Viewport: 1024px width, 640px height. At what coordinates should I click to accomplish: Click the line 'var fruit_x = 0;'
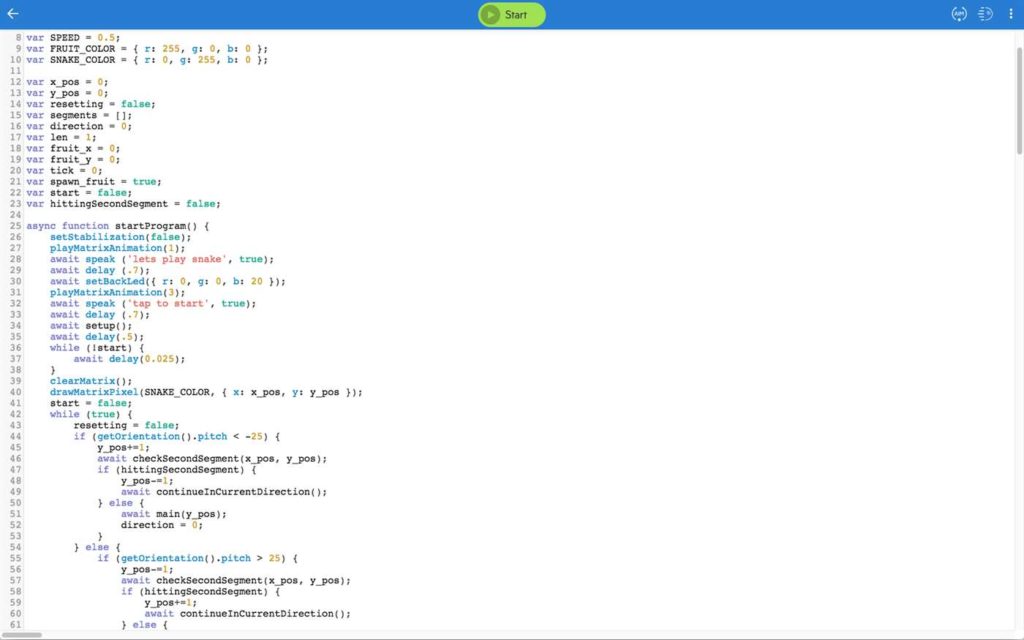pos(73,149)
